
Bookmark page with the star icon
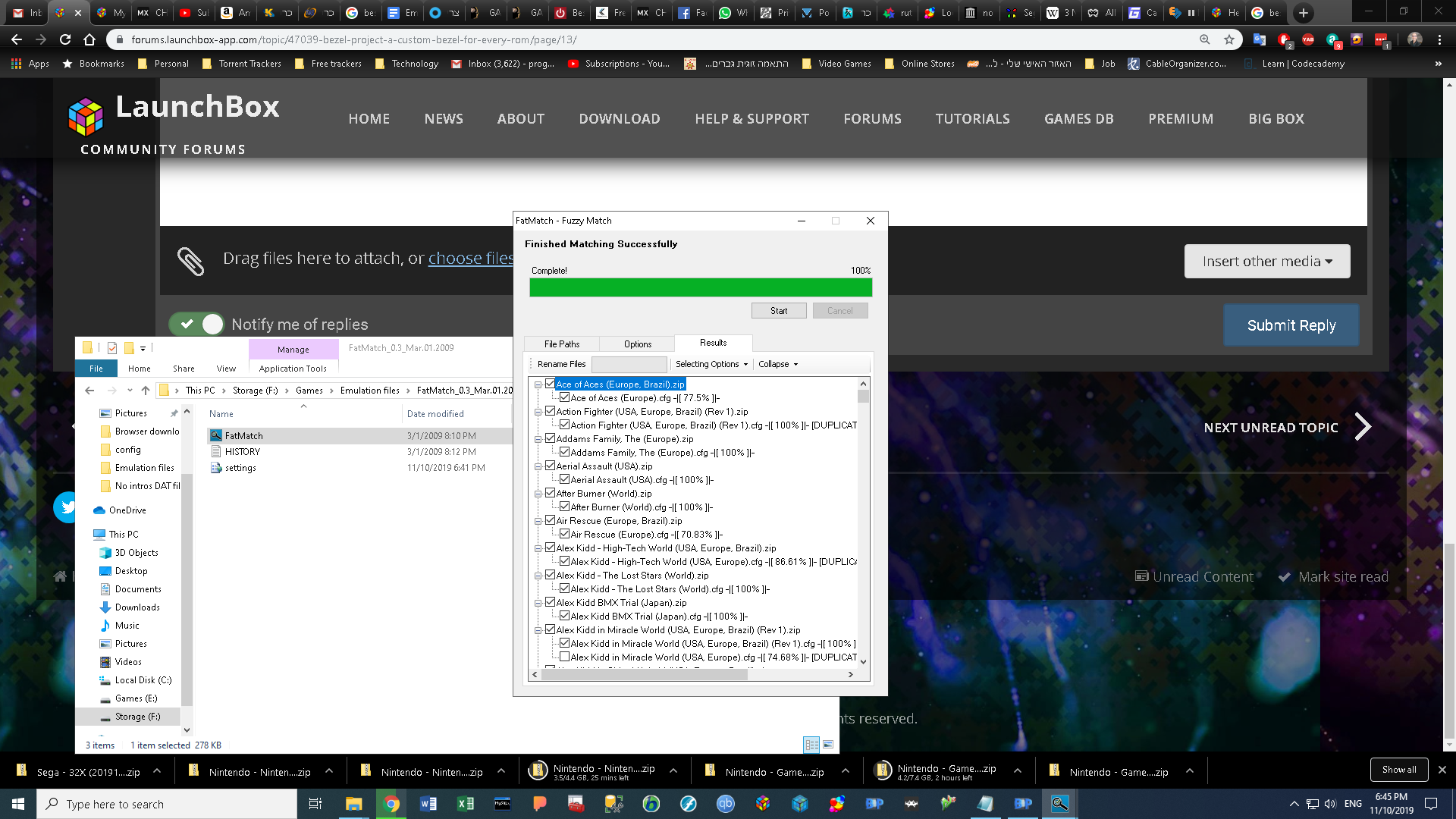click(1229, 39)
